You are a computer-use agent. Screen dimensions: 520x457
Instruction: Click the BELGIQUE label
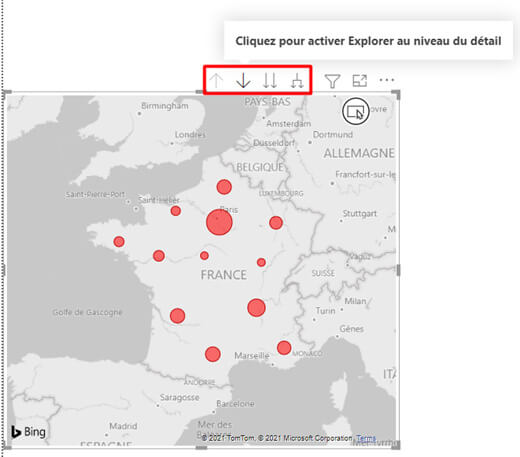click(260, 167)
